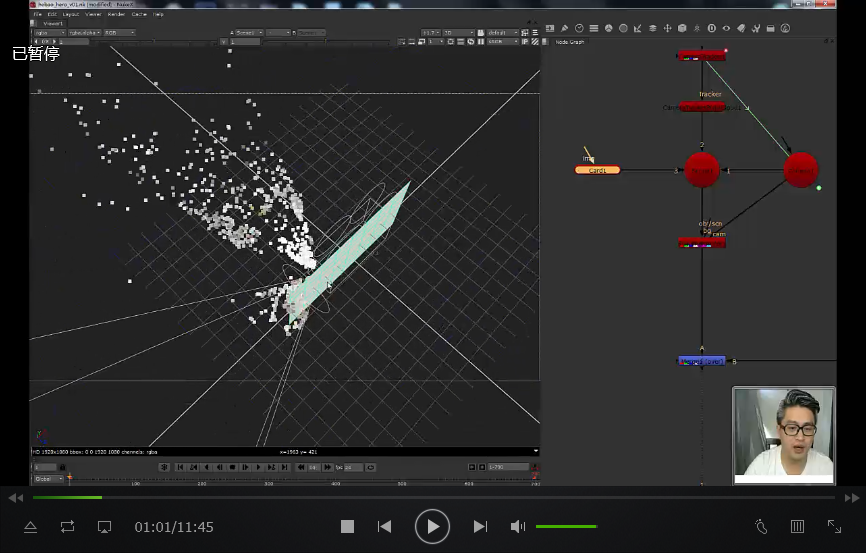Open the Render menu in Nuke
The image size is (866, 553).
click(x=117, y=14)
